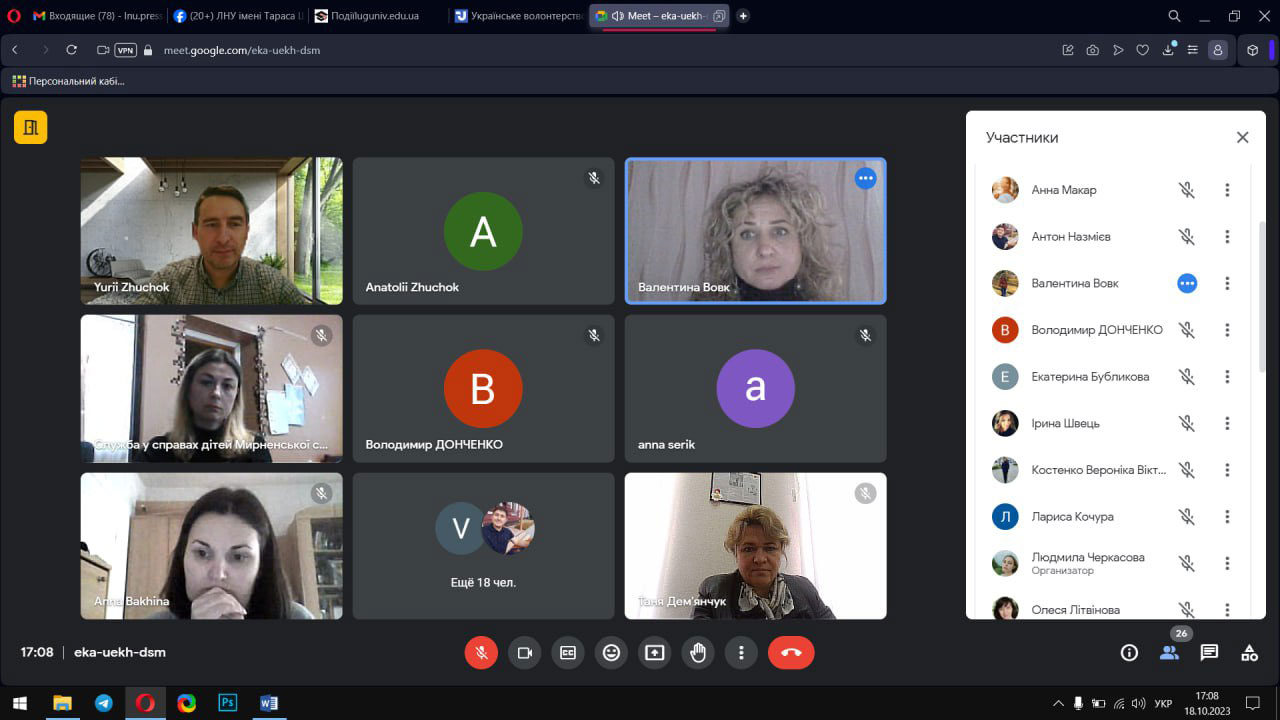Open Photoshop from the taskbar

(x=228, y=703)
